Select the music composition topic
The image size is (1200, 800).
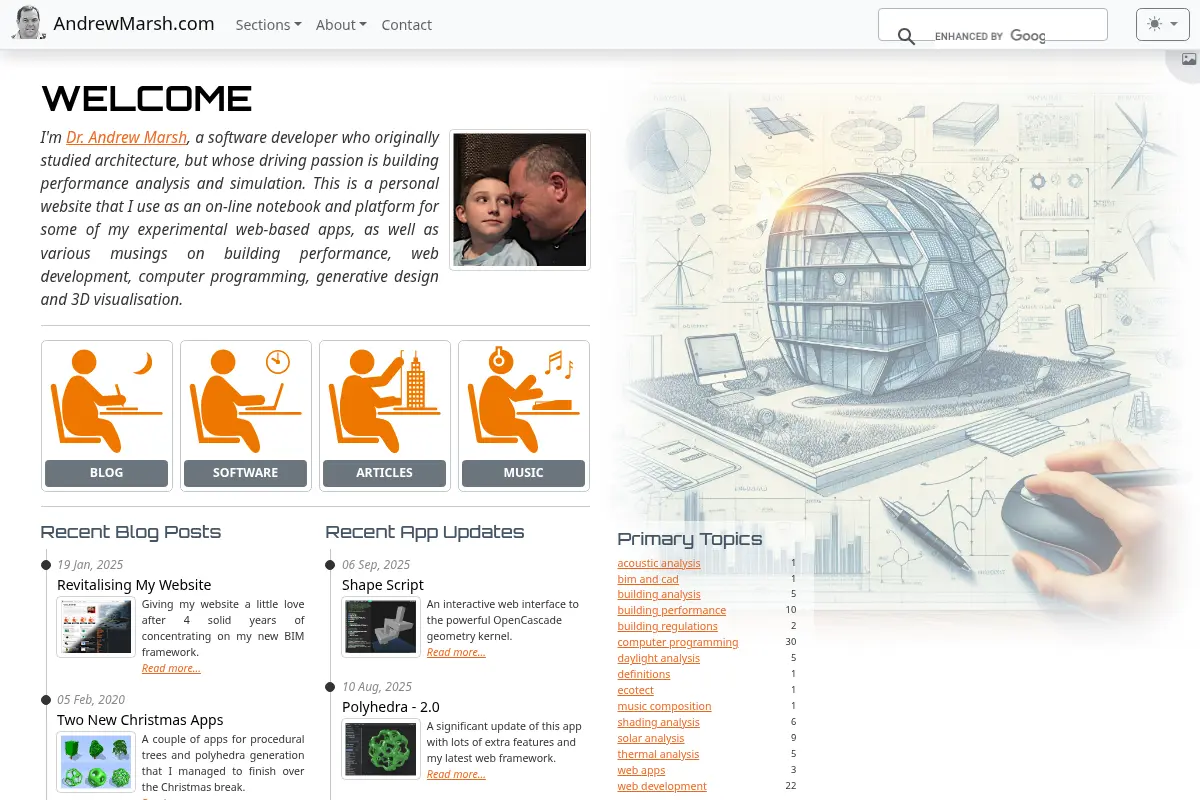[x=664, y=706]
